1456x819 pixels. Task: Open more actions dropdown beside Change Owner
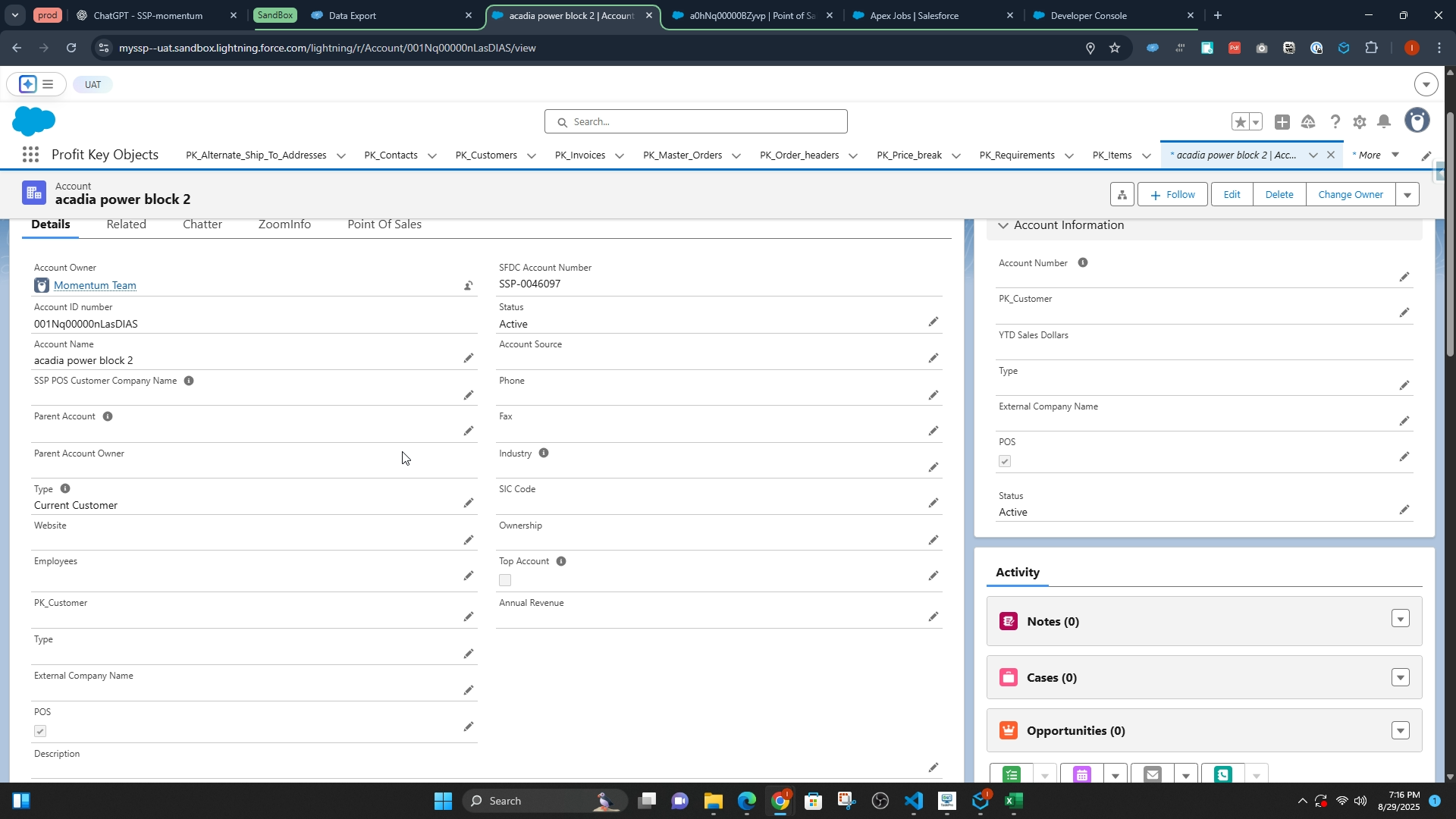(1407, 195)
